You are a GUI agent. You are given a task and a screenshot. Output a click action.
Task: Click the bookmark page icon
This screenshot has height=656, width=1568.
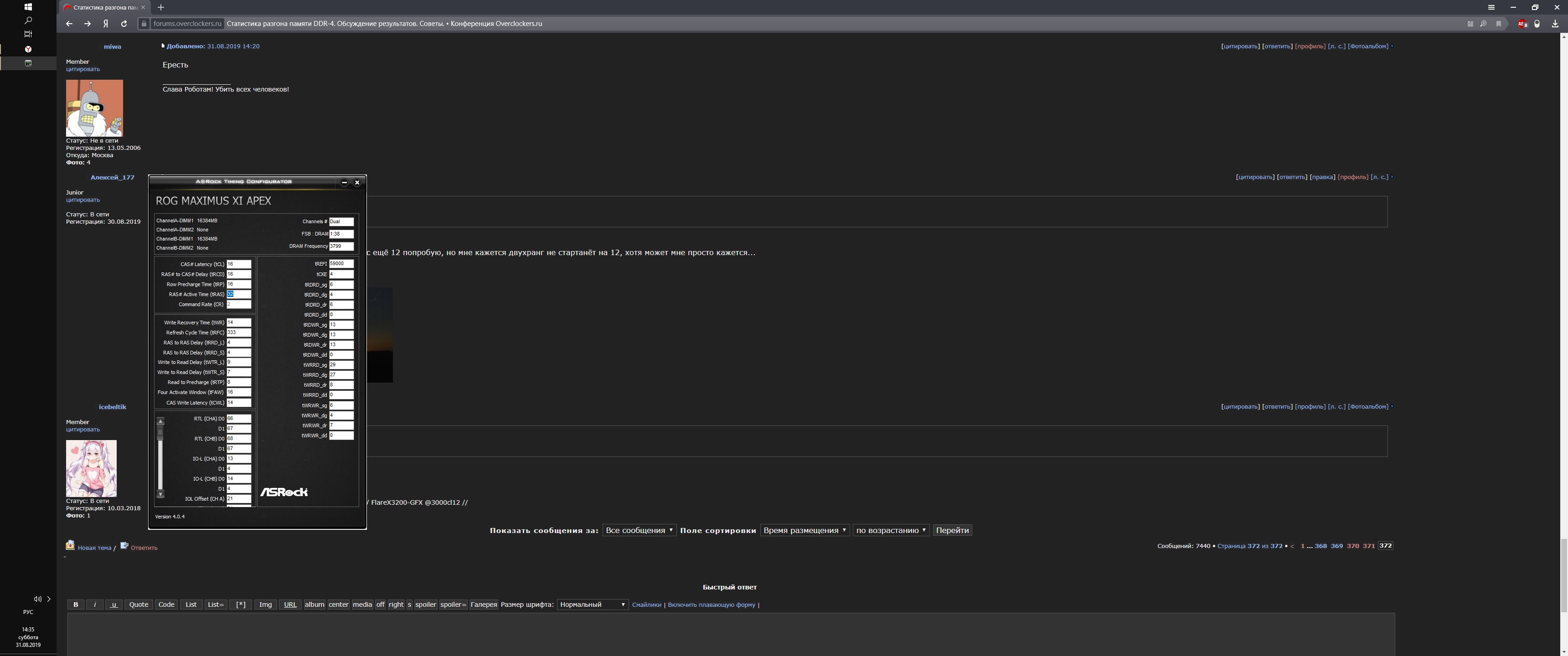1499,24
